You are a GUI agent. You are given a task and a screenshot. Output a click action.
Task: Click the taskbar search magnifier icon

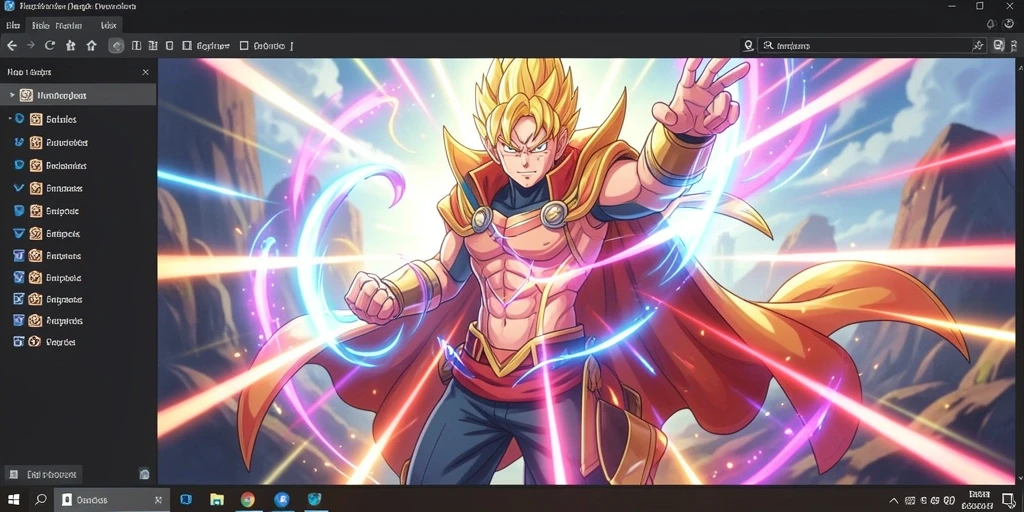click(x=40, y=500)
